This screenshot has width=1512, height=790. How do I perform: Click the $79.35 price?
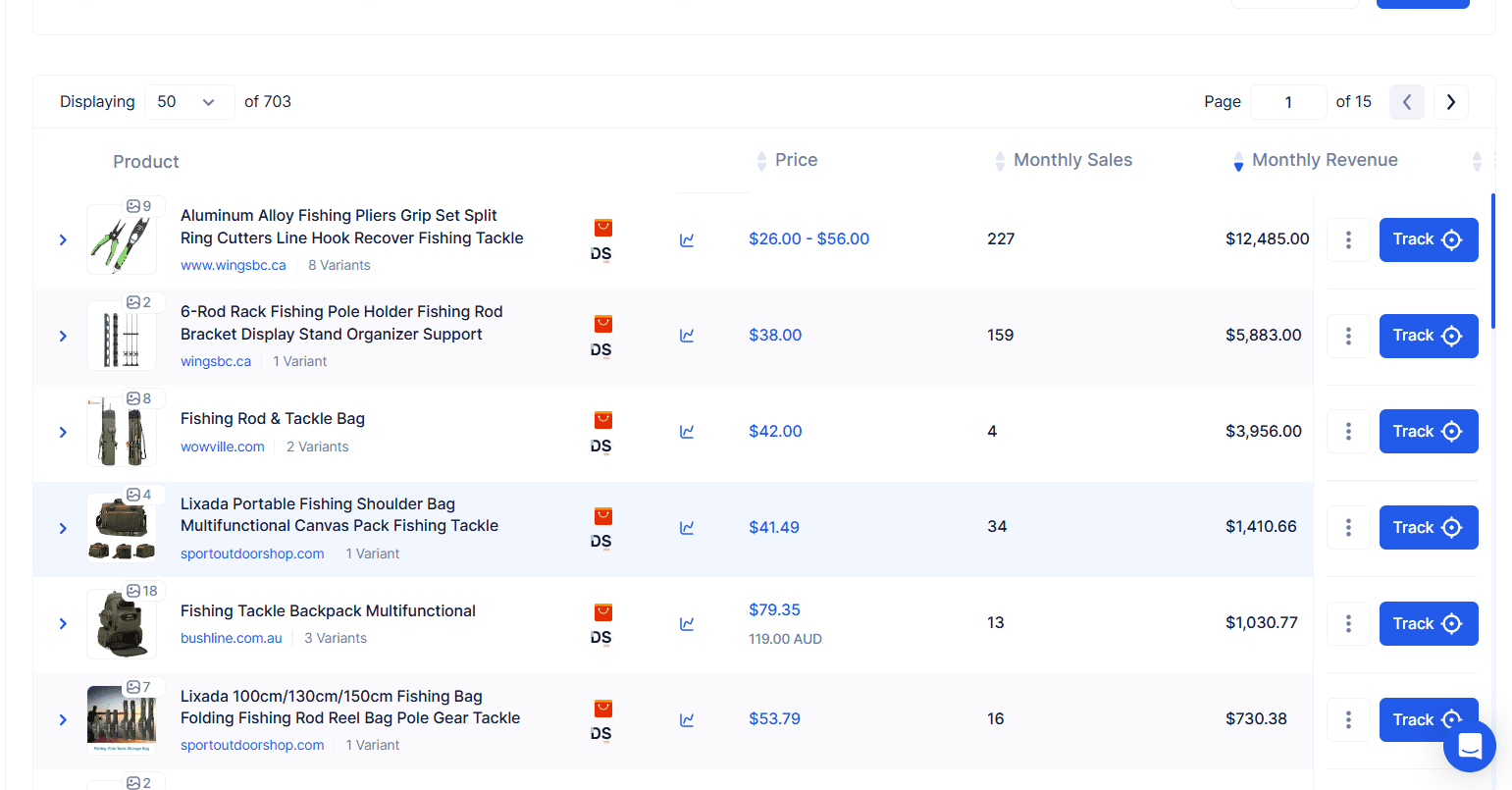click(x=774, y=610)
